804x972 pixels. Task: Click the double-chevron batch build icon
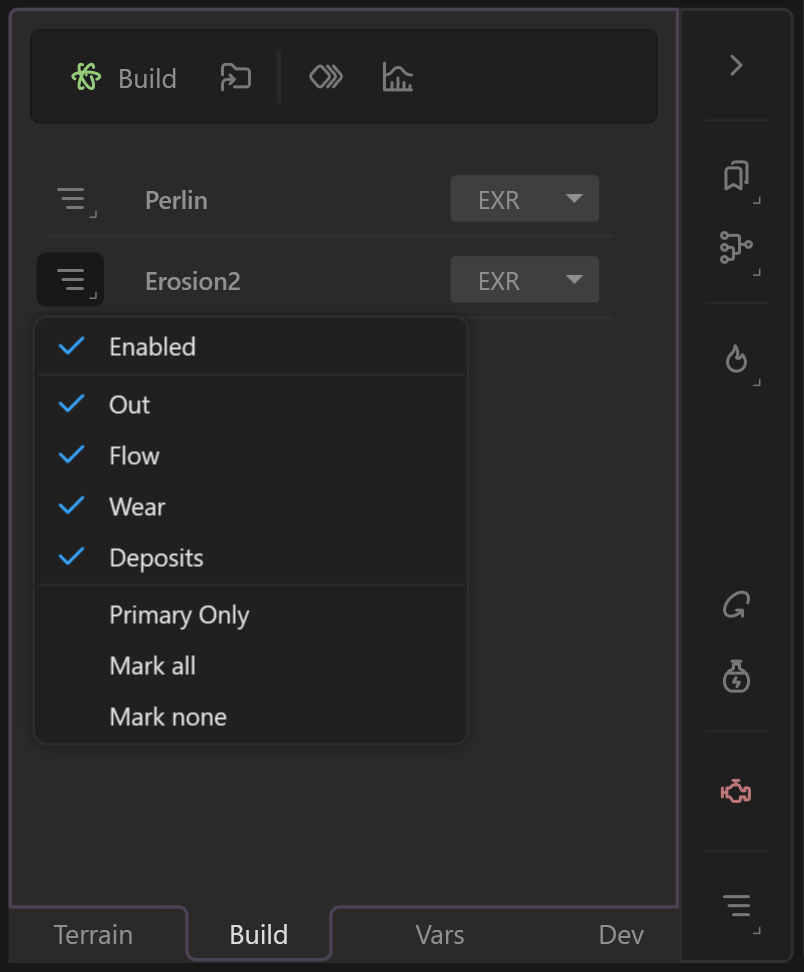(326, 77)
